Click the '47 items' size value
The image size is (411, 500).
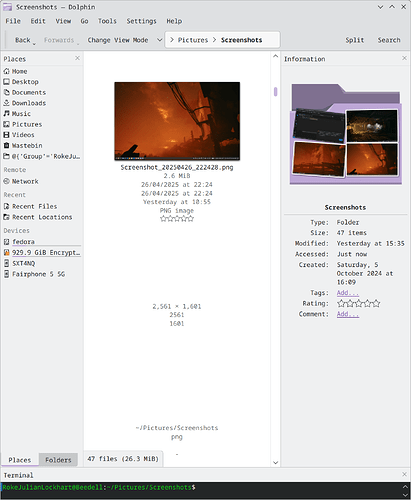[352, 233]
